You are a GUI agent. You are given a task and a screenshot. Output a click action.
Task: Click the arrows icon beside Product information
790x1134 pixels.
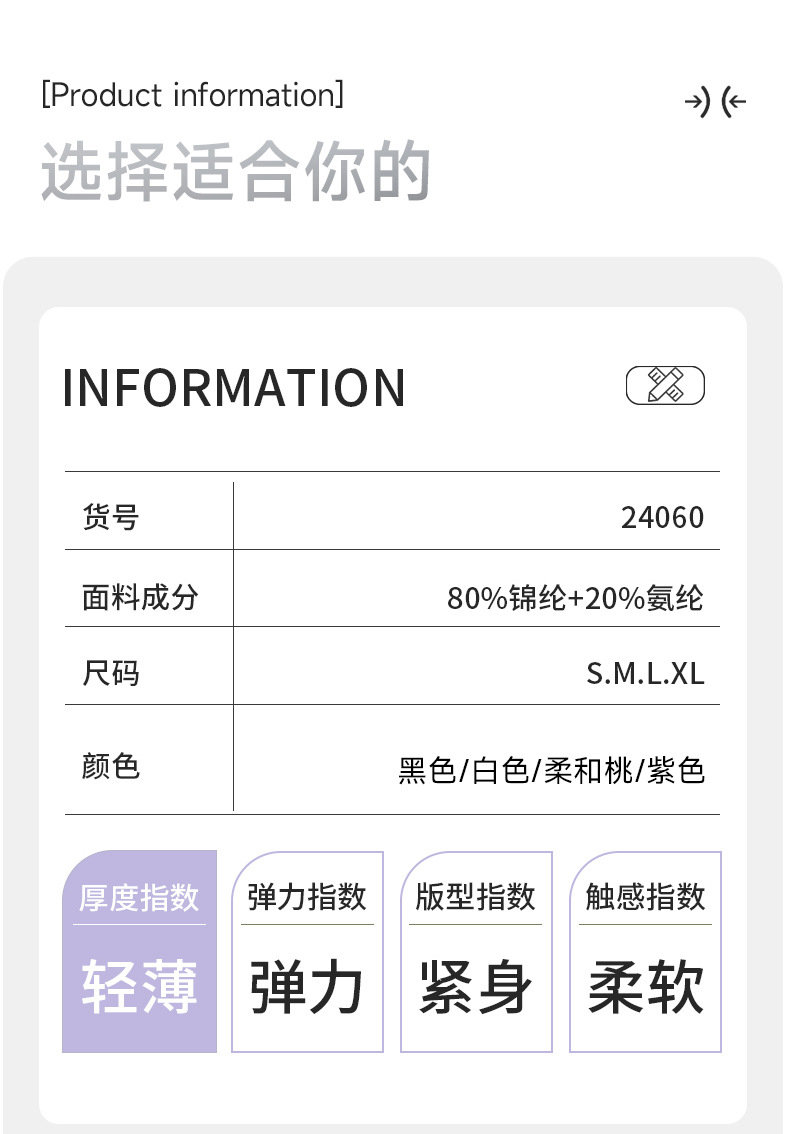715,102
